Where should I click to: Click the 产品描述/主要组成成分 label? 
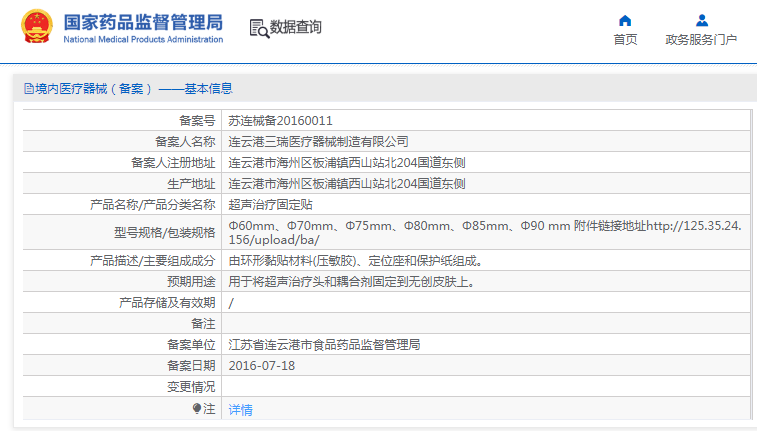click(153, 261)
